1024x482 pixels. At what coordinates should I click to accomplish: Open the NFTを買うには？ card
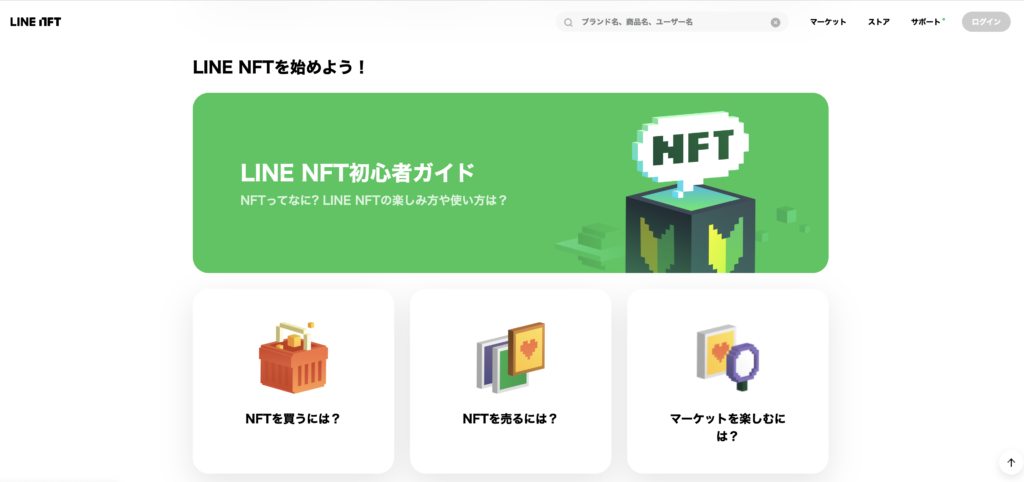click(293, 381)
